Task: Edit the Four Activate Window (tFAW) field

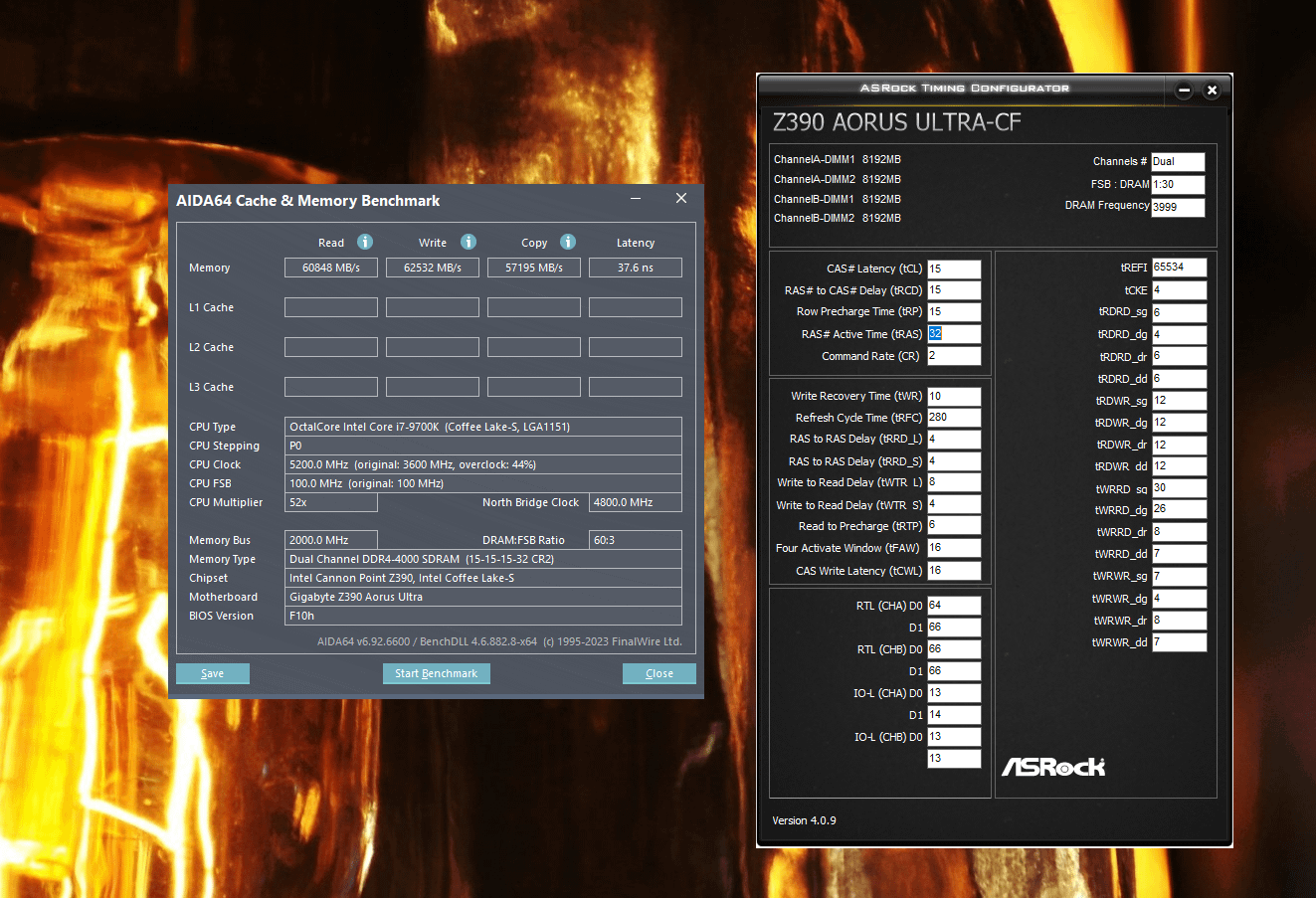Action: click(x=954, y=548)
